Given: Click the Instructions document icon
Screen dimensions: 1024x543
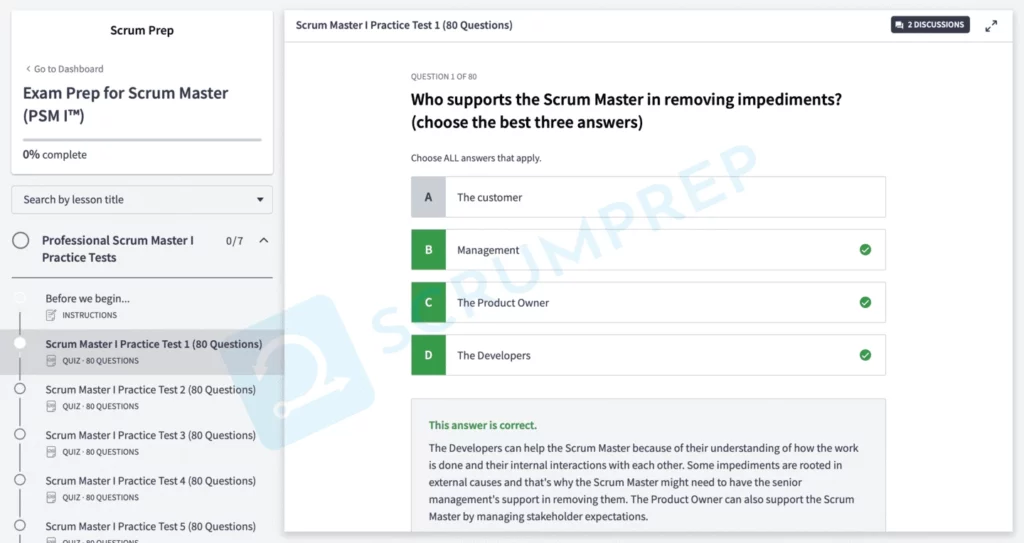Looking at the screenshot, I should click(51, 315).
